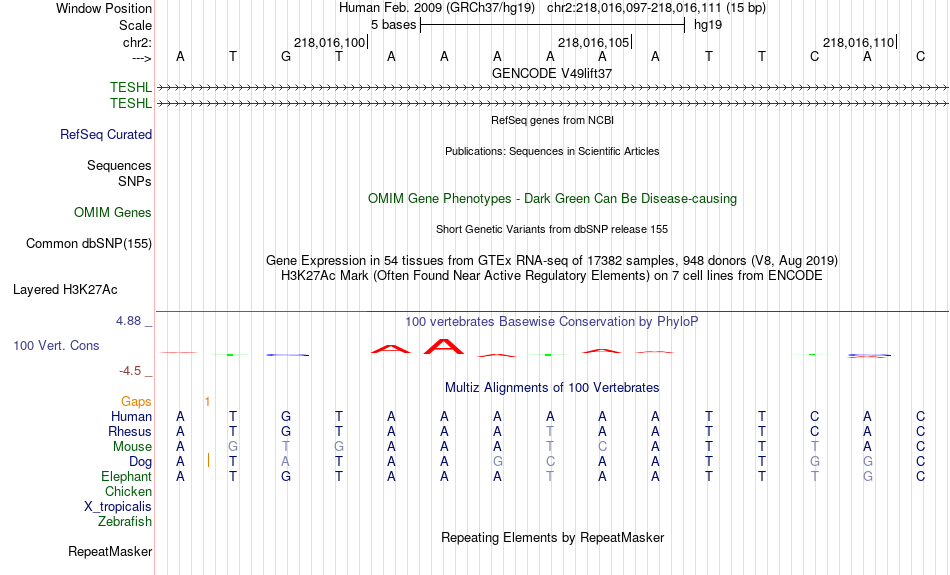Click the blue PhyloP bar under G base

click(x=288, y=355)
